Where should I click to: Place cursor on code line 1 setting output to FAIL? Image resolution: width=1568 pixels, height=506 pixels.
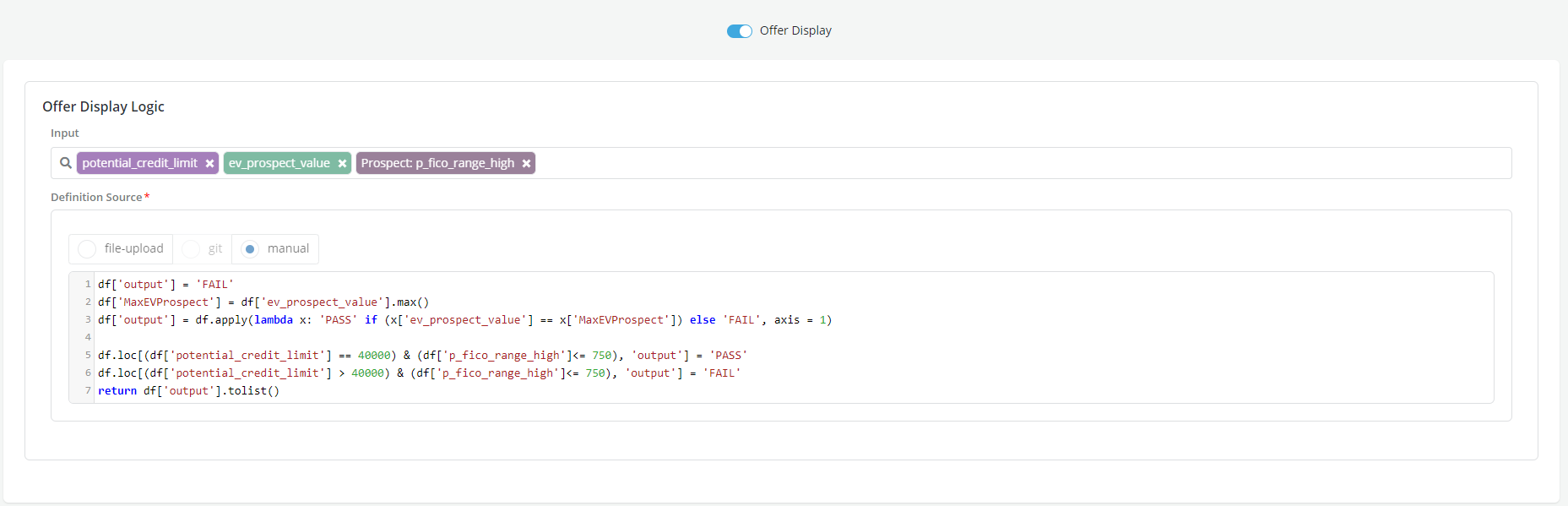pyautogui.click(x=165, y=285)
